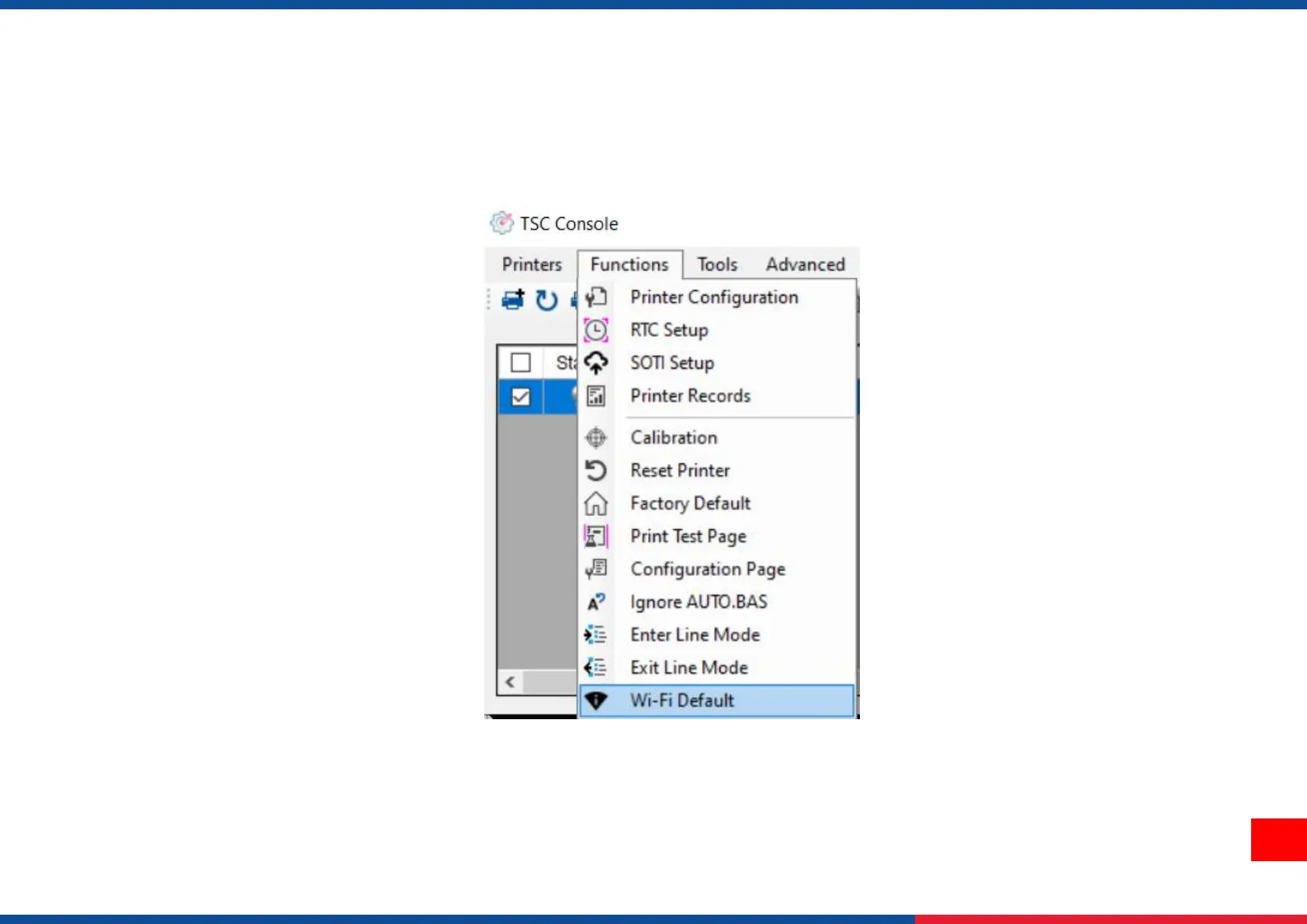The width and height of the screenshot is (1307, 924).
Task: Click the Enter Line Mode icon
Action: (596, 635)
